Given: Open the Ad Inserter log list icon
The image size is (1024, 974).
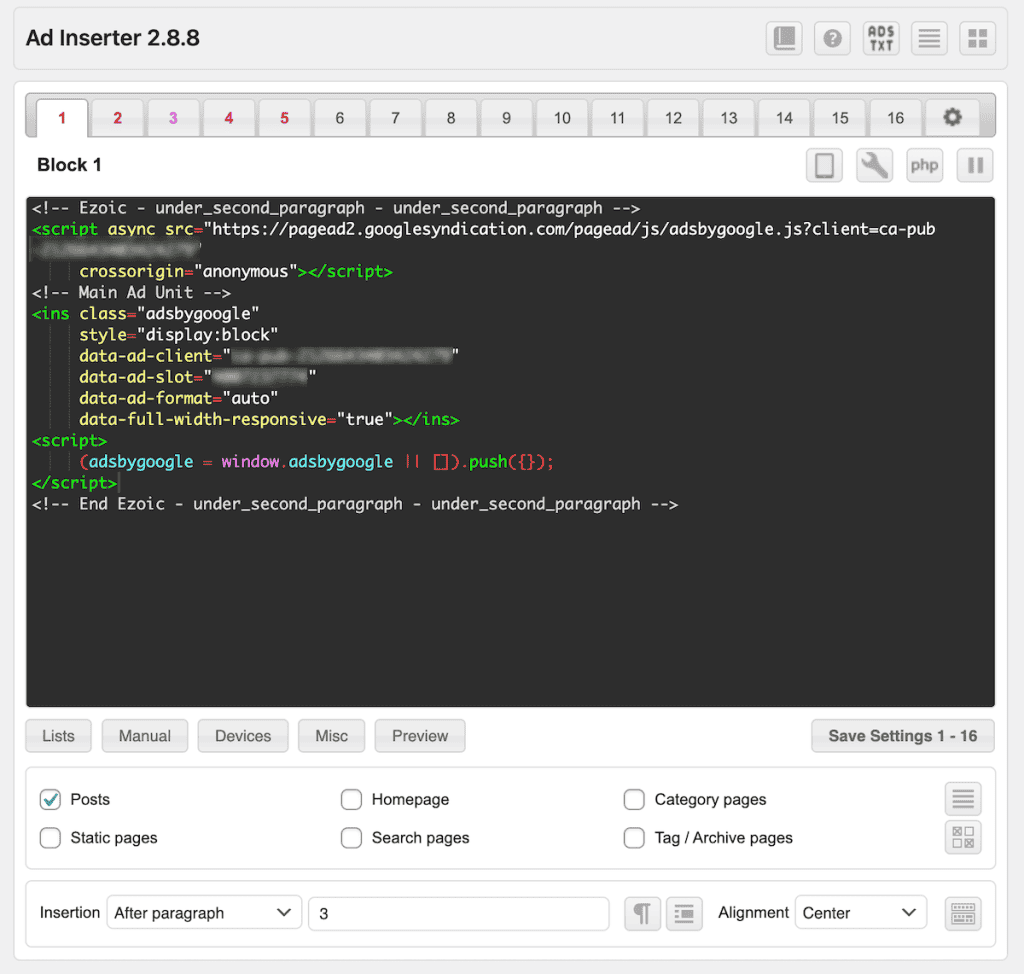Looking at the screenshot, I should point(929,38).
